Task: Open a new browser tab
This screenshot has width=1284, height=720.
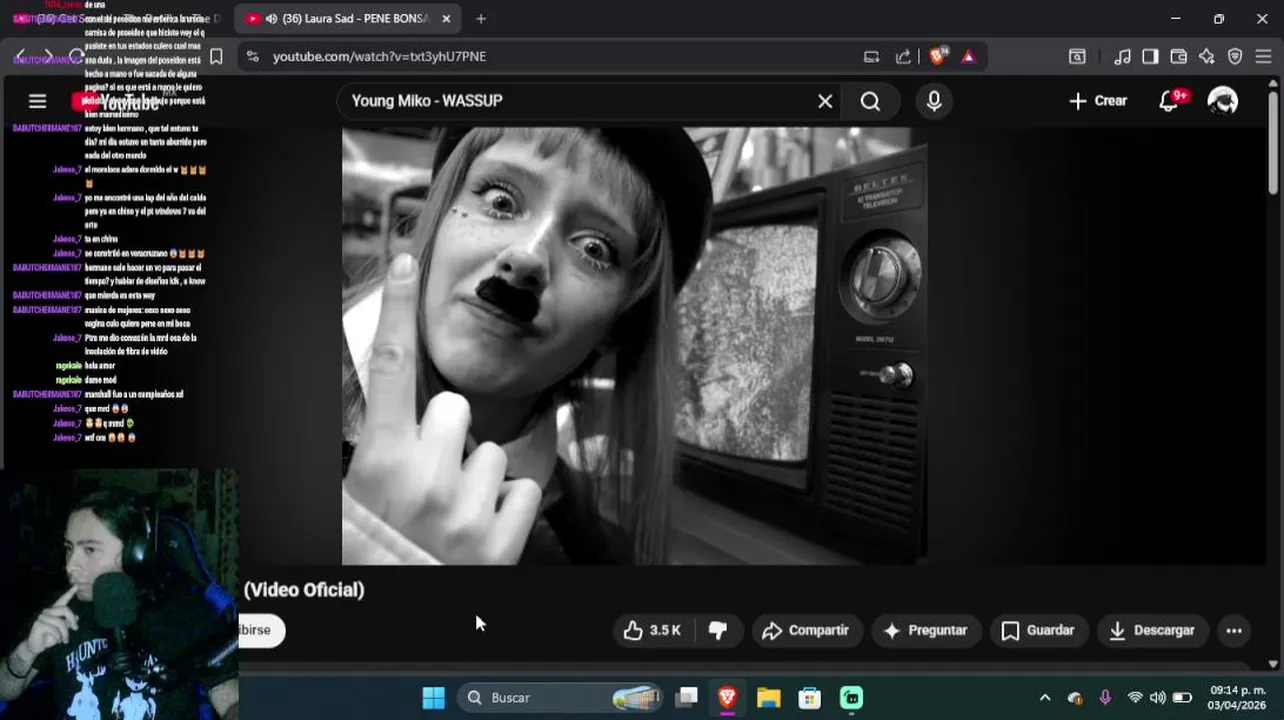Action: pos(481,18)
